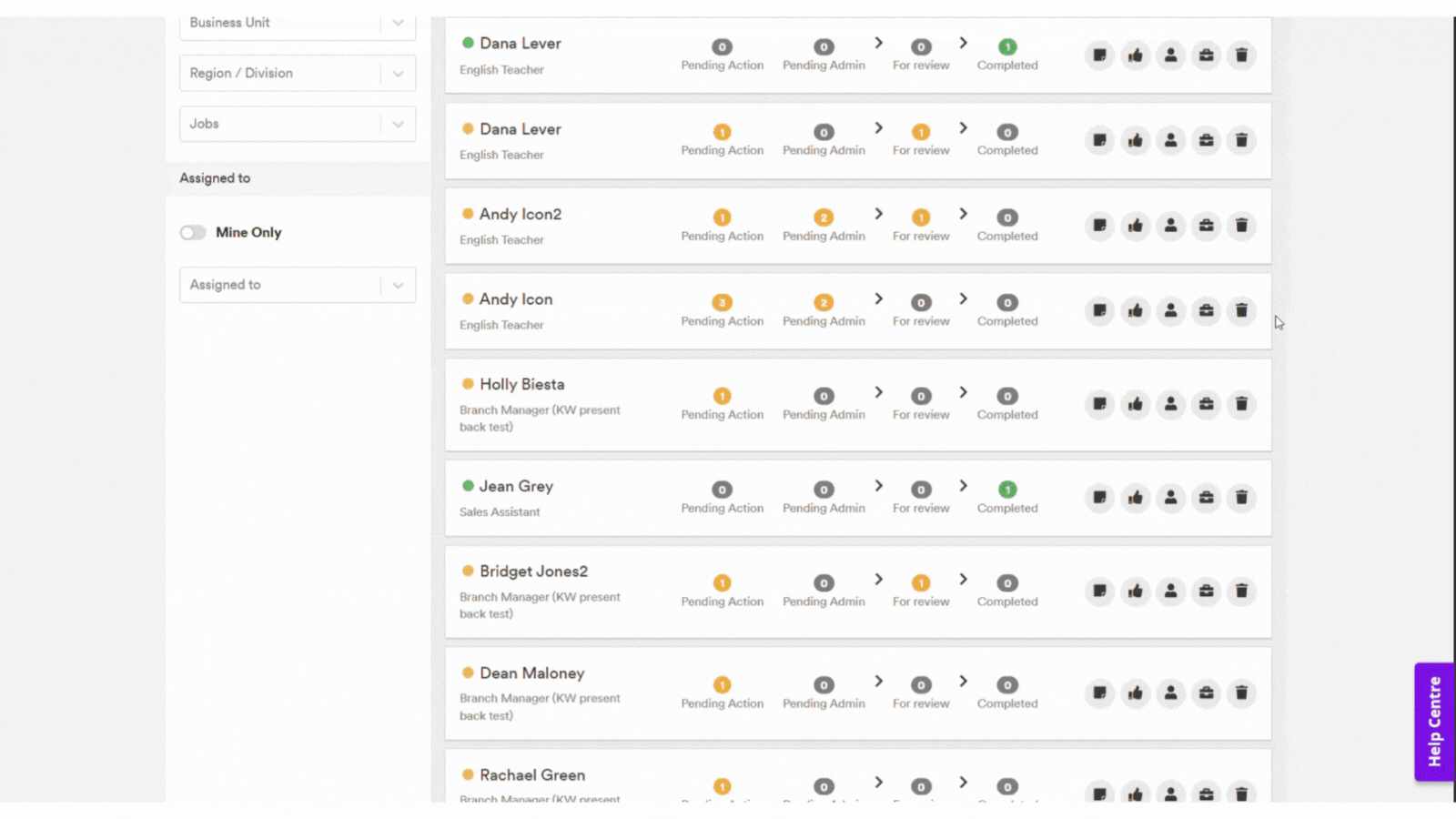Open notes icon in Bridget Jones2 row

point(1100,591)
